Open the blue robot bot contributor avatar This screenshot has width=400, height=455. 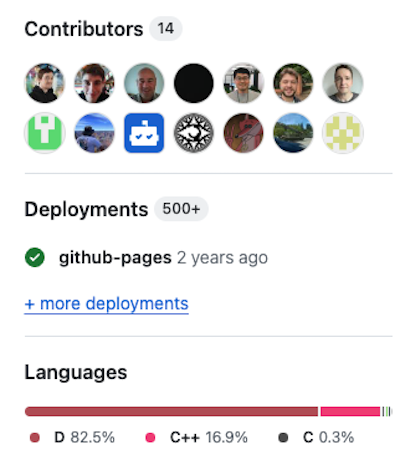coord(144,133)
